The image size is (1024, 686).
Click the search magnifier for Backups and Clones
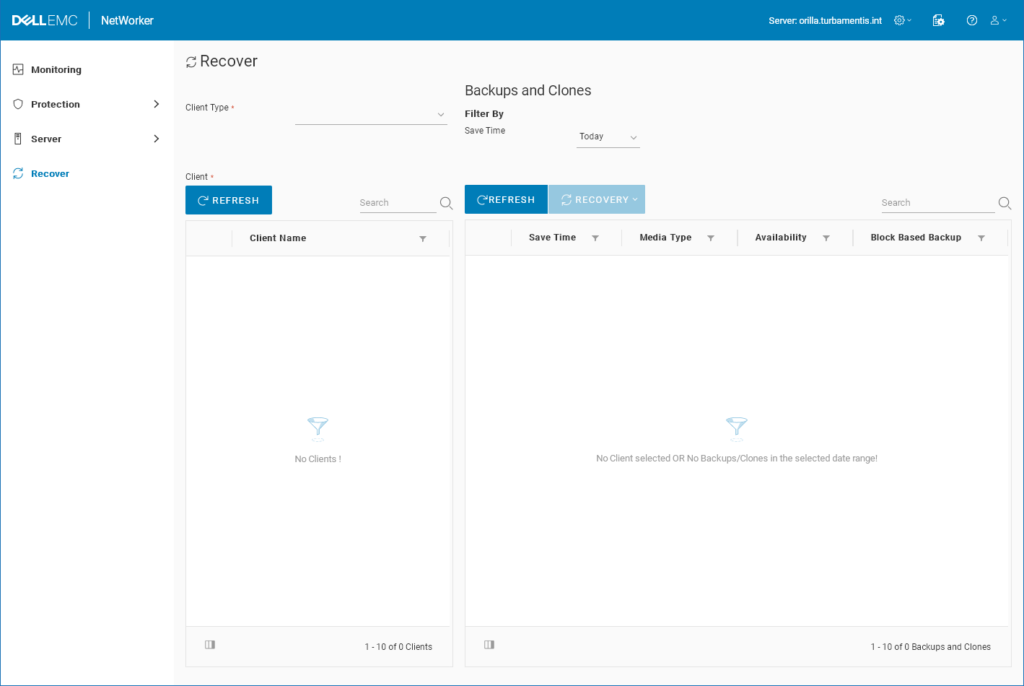click(x=1004, y=202)
